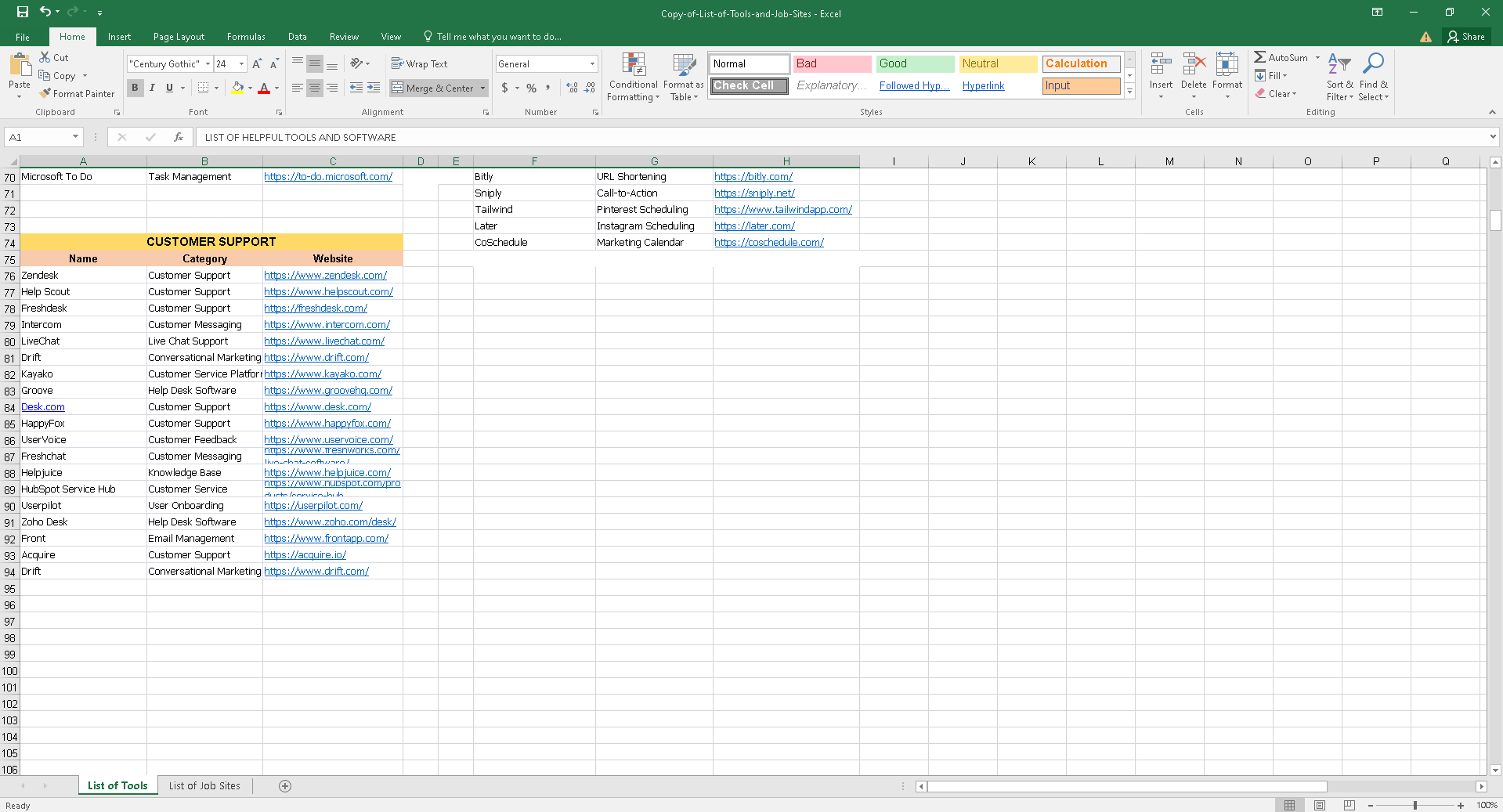Expand the Name Box dropdown

[x=75, y=137]
